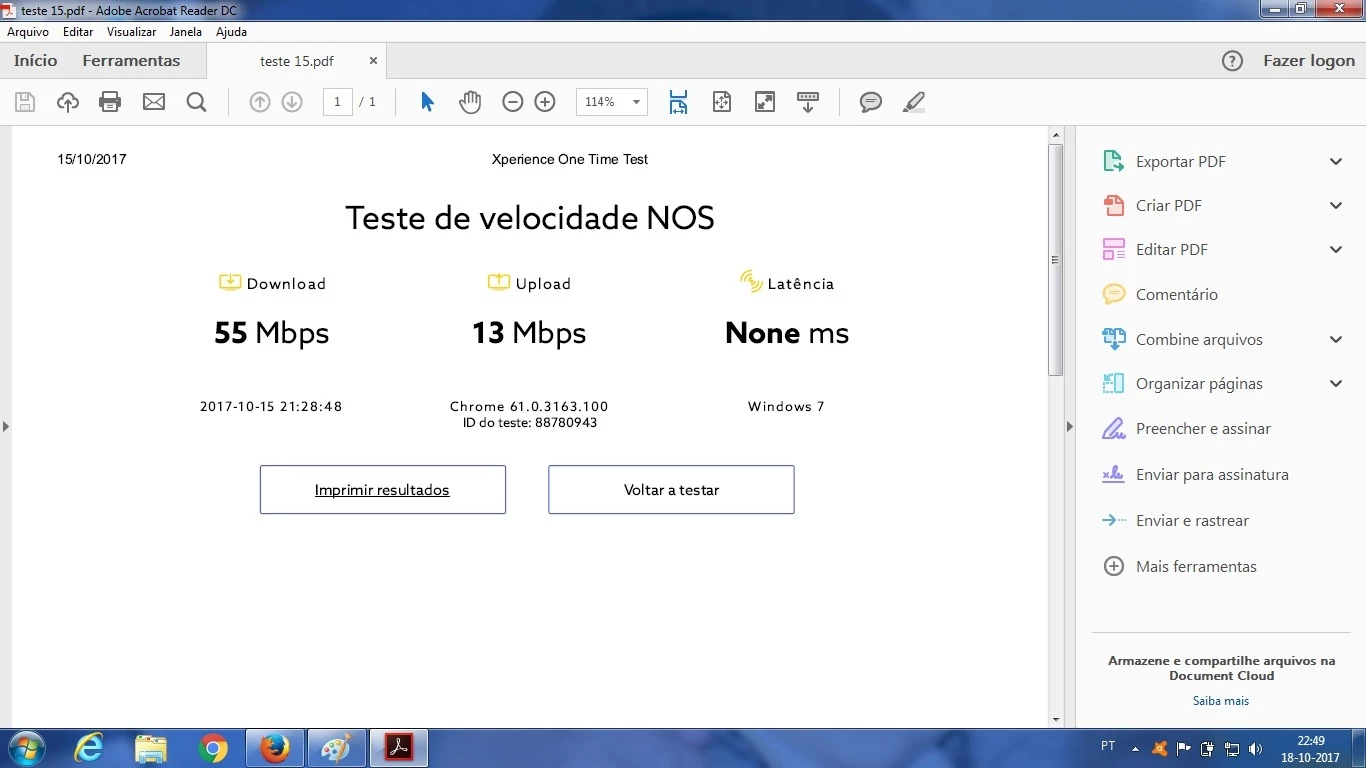Expand the Organizar páginas section

pyautogui.click(x=1335, y=384)
